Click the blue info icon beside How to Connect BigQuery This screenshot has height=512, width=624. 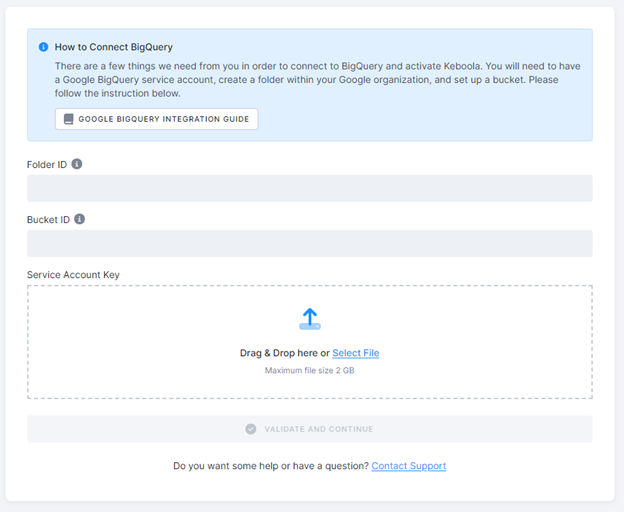tap(43, 47)
